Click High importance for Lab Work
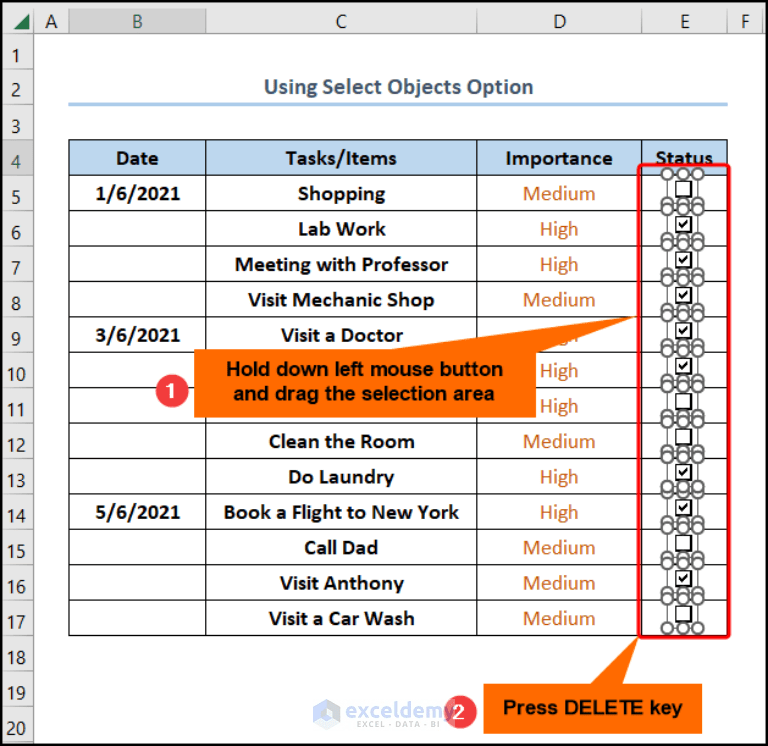The height and width of the screenshot is (746, 768). pos(559,228)
